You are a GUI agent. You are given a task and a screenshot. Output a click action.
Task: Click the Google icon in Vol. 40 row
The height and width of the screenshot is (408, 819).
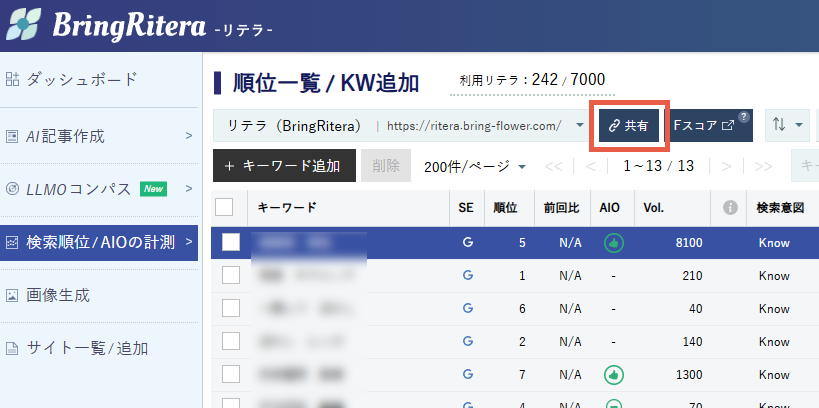click(x=467, y=308)
